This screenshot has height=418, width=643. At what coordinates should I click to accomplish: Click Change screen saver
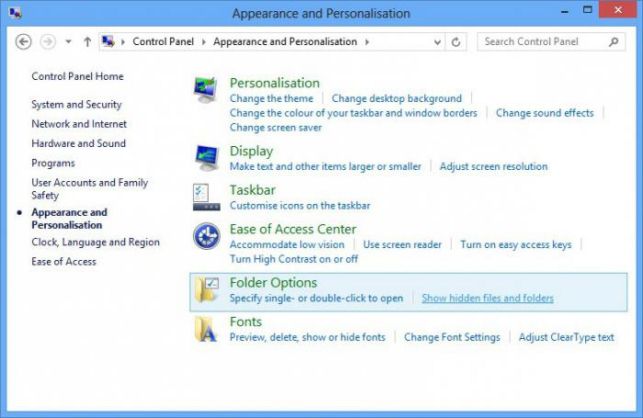point(276,128)
